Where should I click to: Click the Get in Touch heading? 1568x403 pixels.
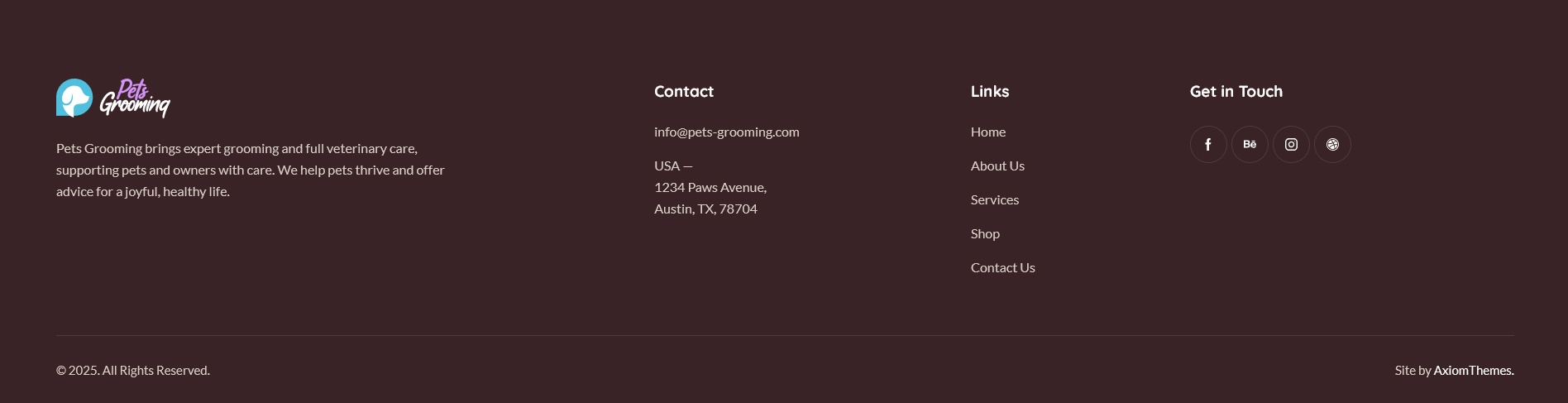[x=1236, y=91]
